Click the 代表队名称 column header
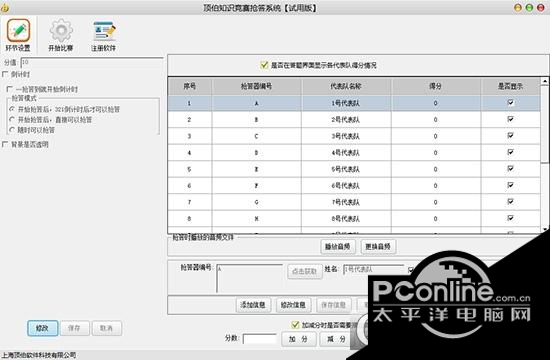550x360 pixels. [346, 86]
